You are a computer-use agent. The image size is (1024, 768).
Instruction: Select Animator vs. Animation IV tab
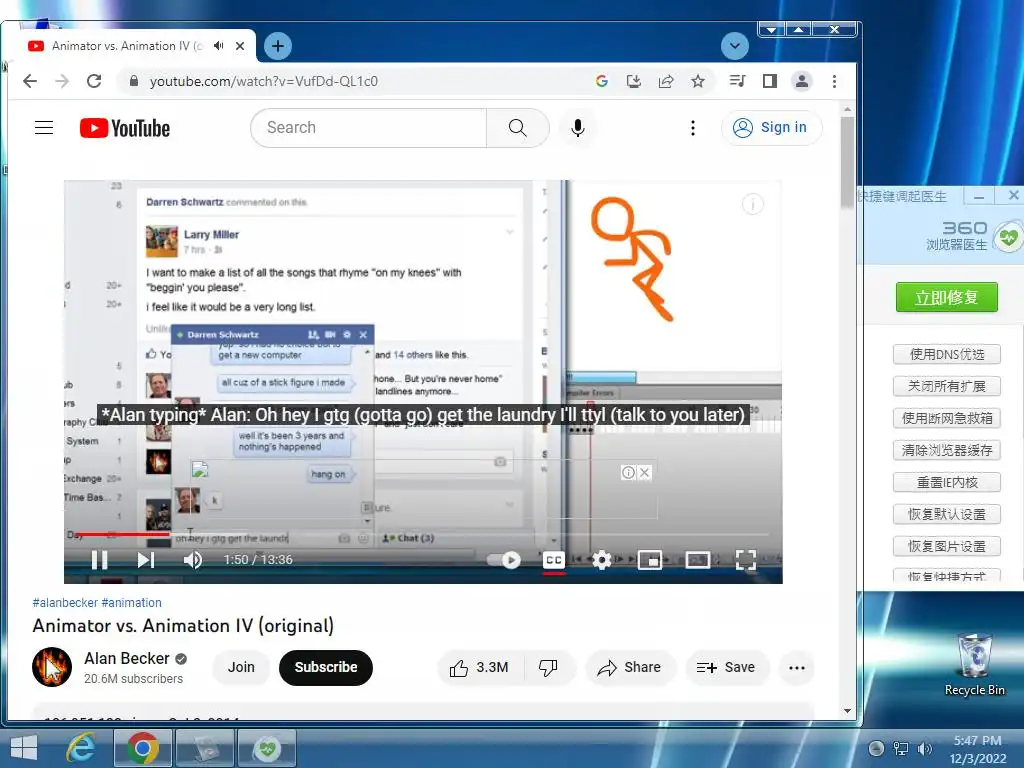[127, 46]
